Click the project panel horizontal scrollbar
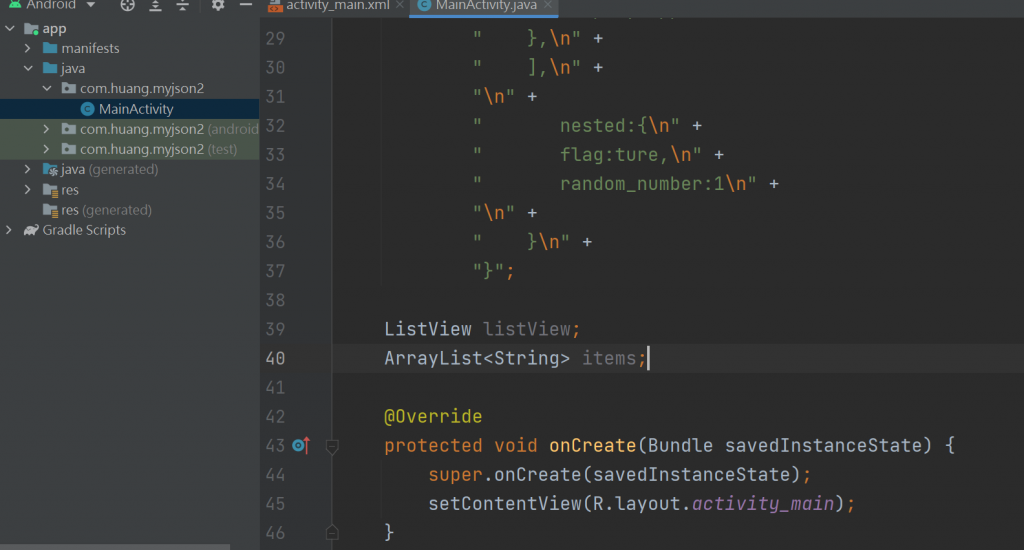The width and height of the screenshot is (1024, 550). tap(115, 547)
